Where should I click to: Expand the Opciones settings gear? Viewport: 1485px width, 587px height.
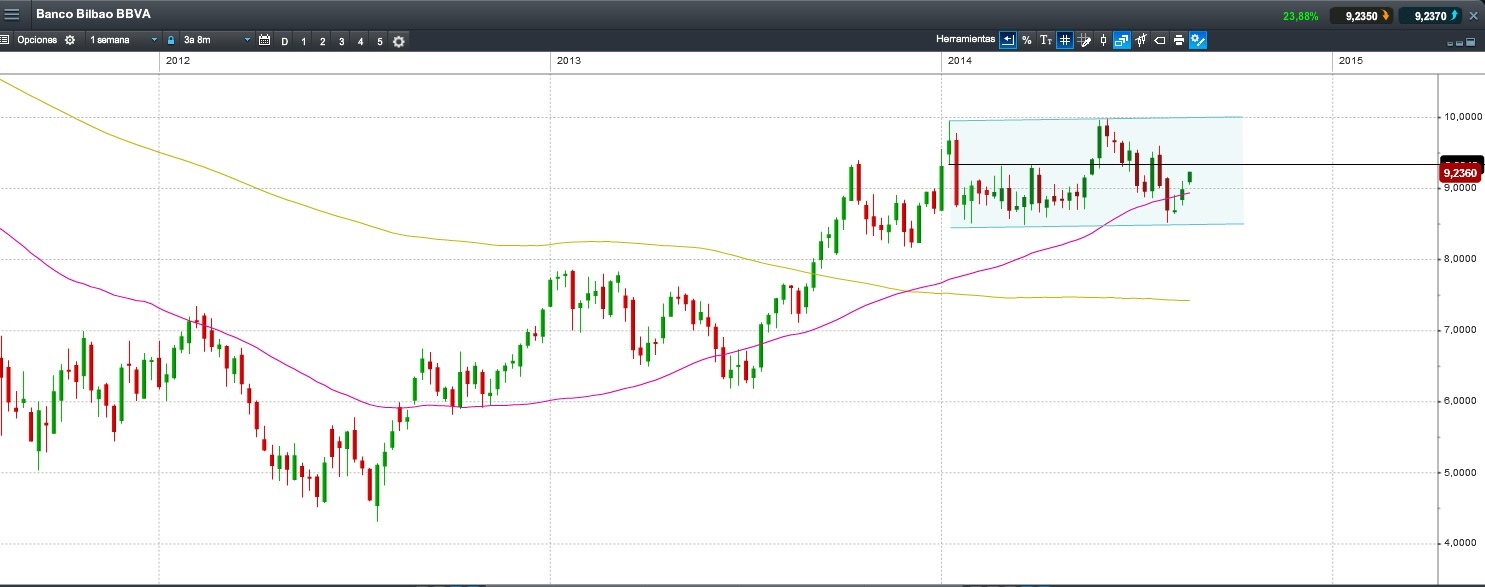pos(70,41)
